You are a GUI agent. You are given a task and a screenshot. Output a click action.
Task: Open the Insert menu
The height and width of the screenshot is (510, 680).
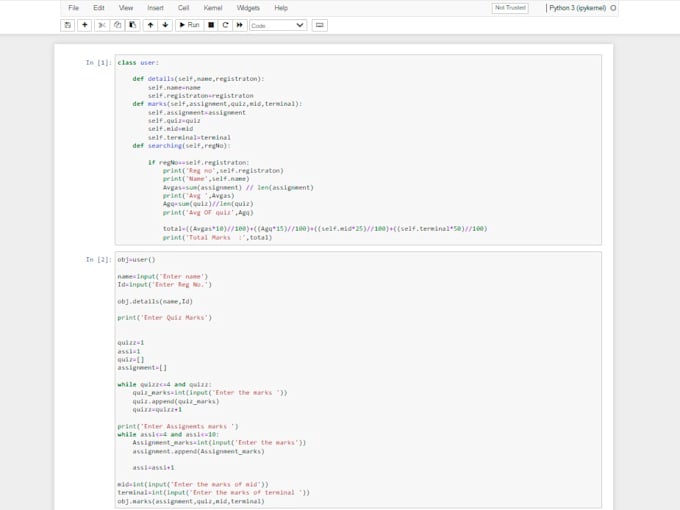(155, 8)
